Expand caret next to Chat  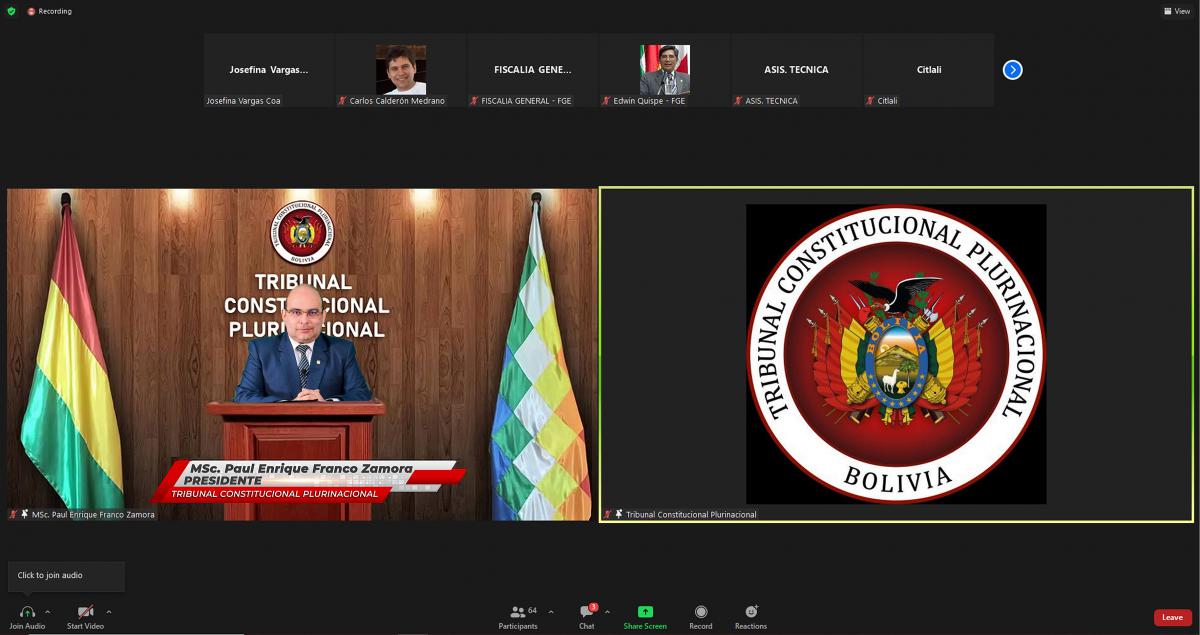[607, 611]
